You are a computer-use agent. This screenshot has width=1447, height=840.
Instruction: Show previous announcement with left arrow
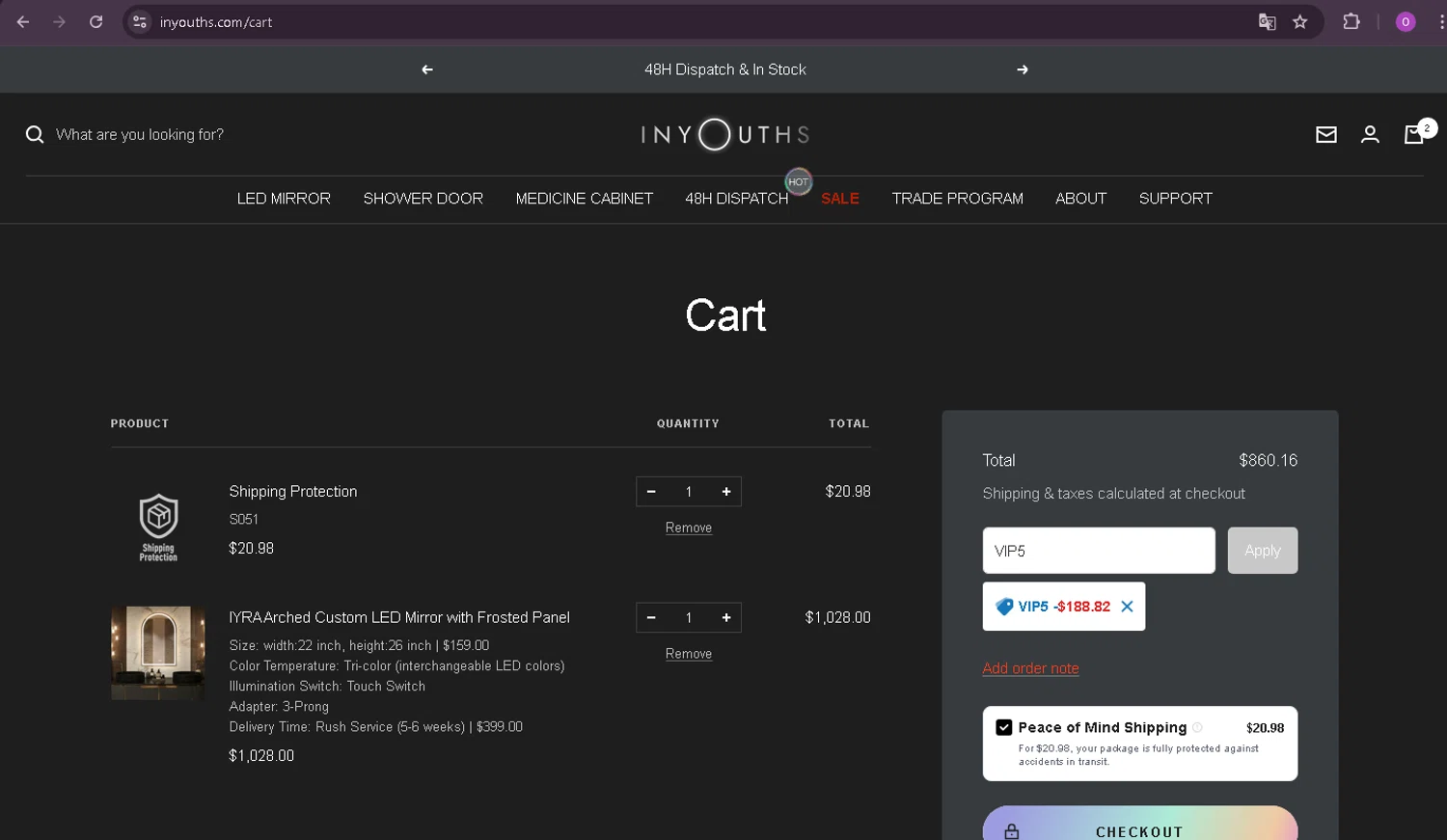(x=427, y=69)
